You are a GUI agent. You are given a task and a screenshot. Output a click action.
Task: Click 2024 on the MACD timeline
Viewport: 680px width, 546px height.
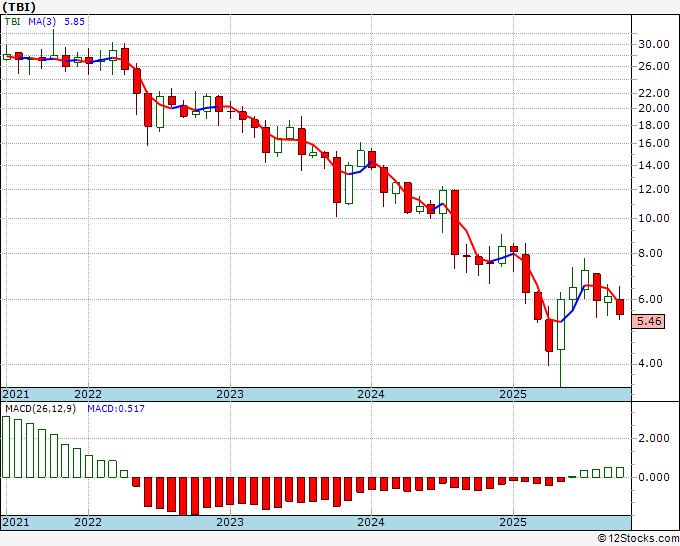click(x=371, y=522)
